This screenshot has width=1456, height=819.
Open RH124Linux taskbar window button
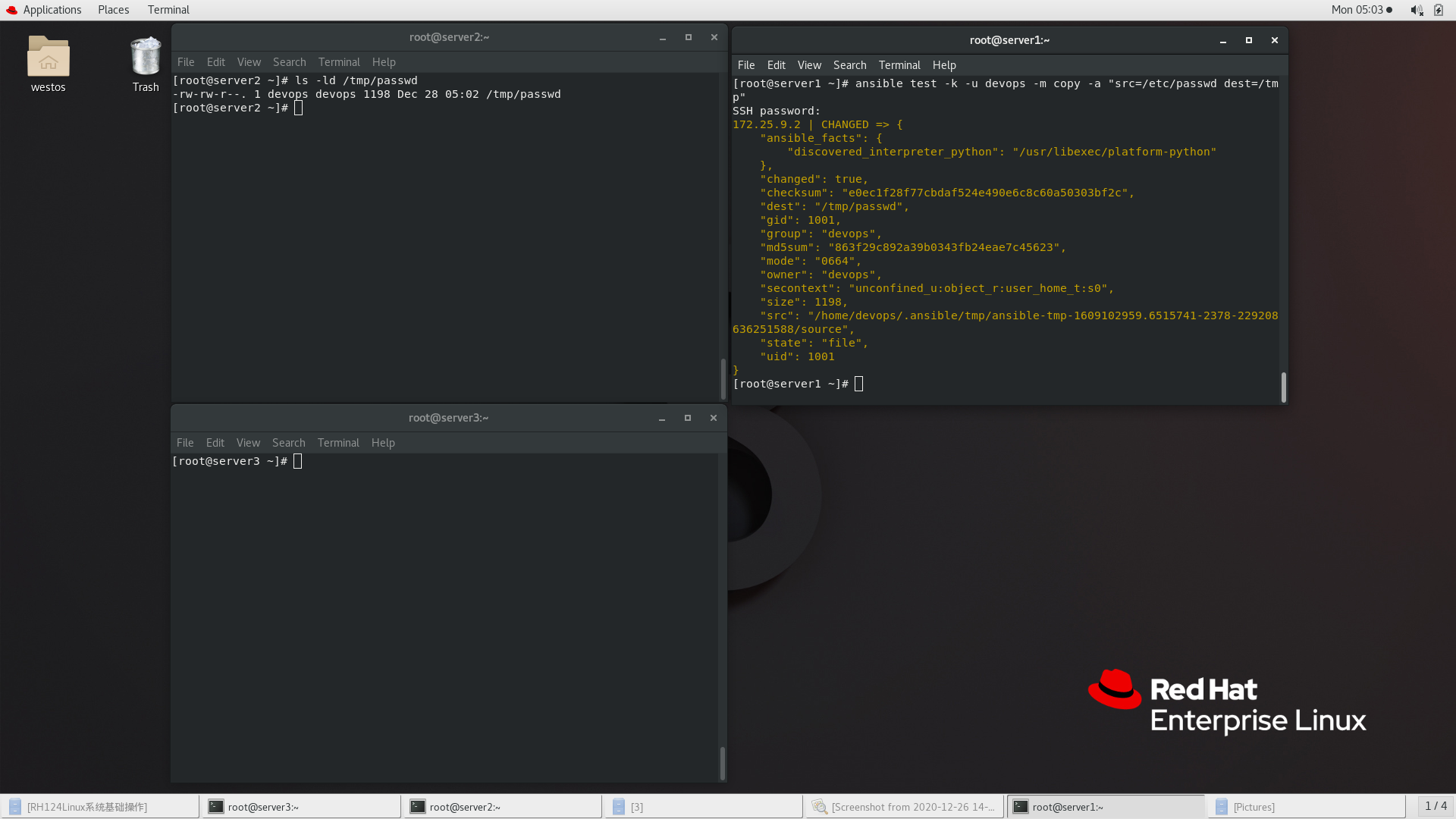99,807
